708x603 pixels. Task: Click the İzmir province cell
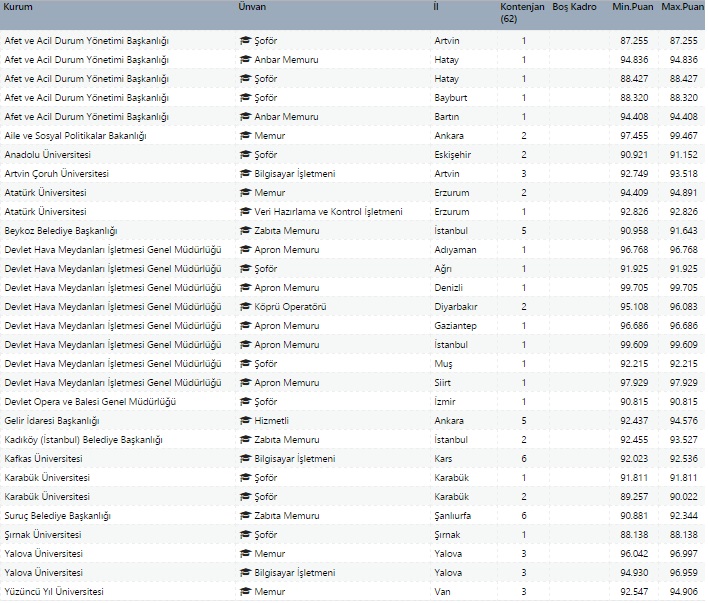pos(445,402)
